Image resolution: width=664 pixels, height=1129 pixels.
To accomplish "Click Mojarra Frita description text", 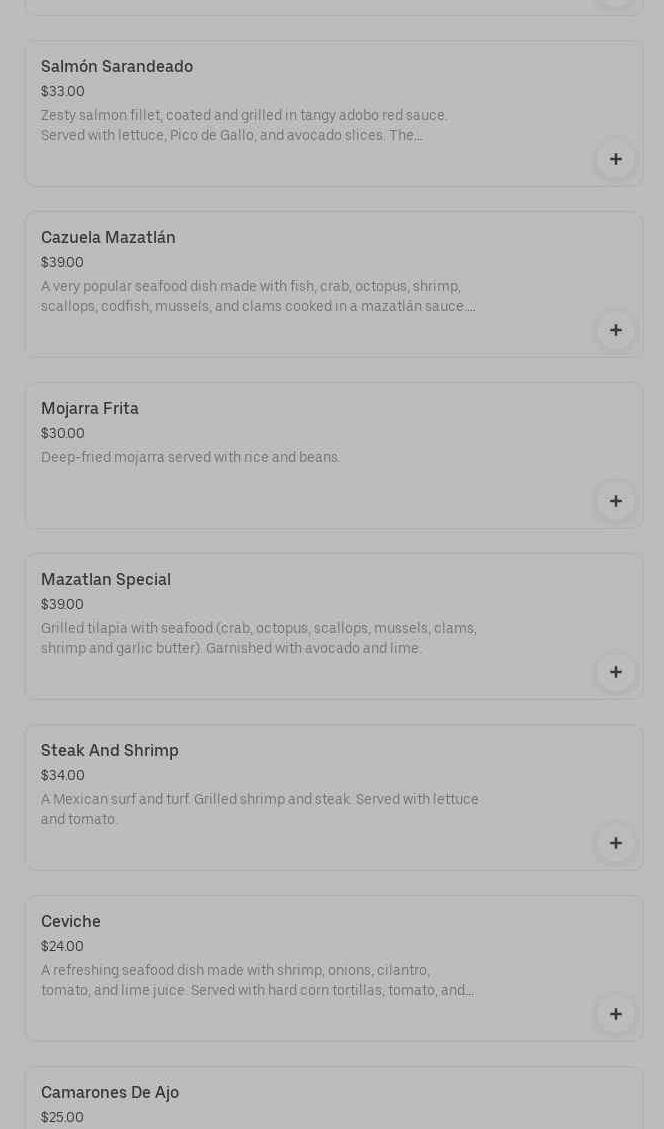I will click(191, 458).
